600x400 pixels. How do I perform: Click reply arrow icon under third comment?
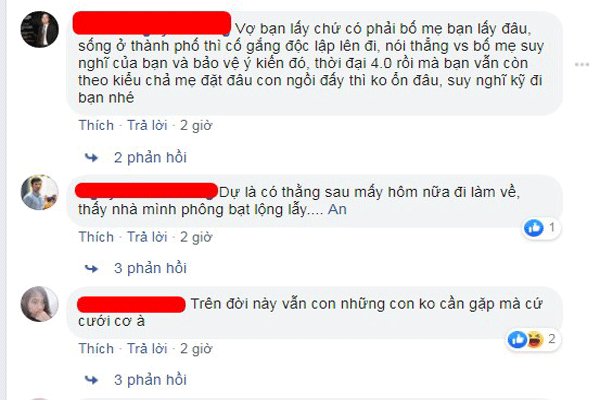91,380
